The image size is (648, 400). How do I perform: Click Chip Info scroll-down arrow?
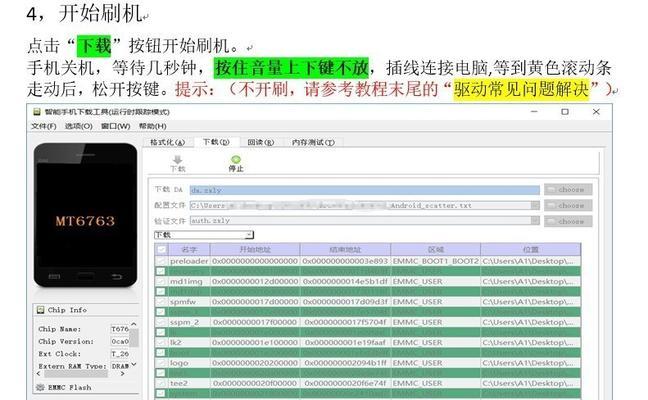pyautogui.click(x=134, y=364)
